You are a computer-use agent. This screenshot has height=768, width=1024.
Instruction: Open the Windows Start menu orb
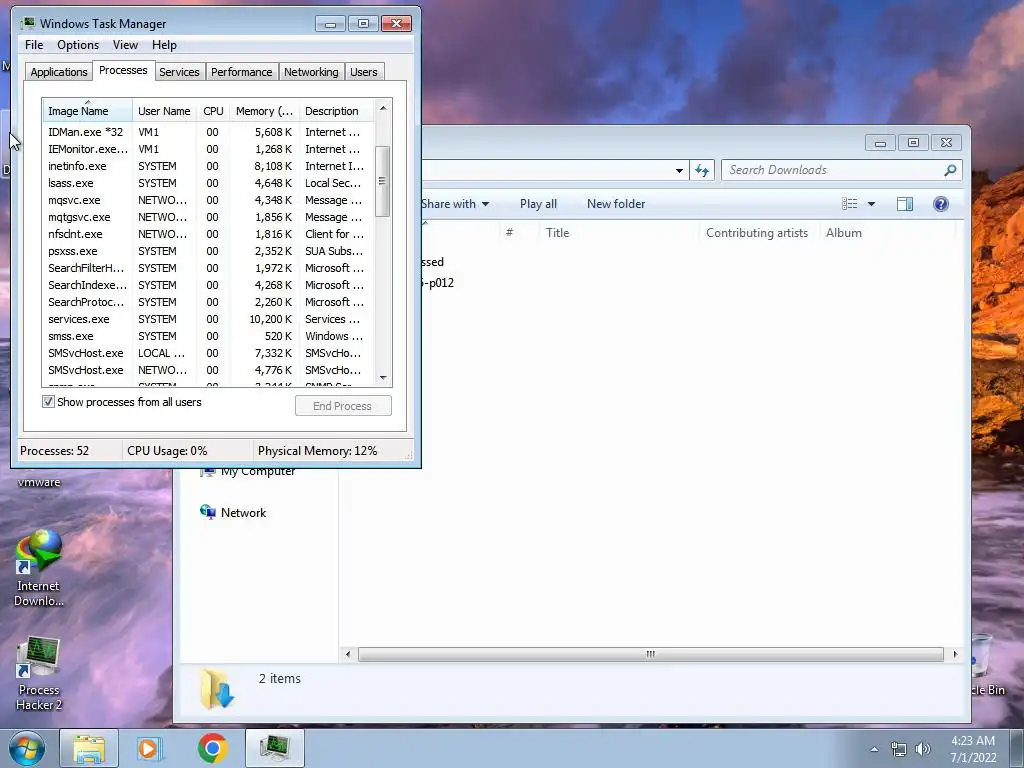[26, 748]
